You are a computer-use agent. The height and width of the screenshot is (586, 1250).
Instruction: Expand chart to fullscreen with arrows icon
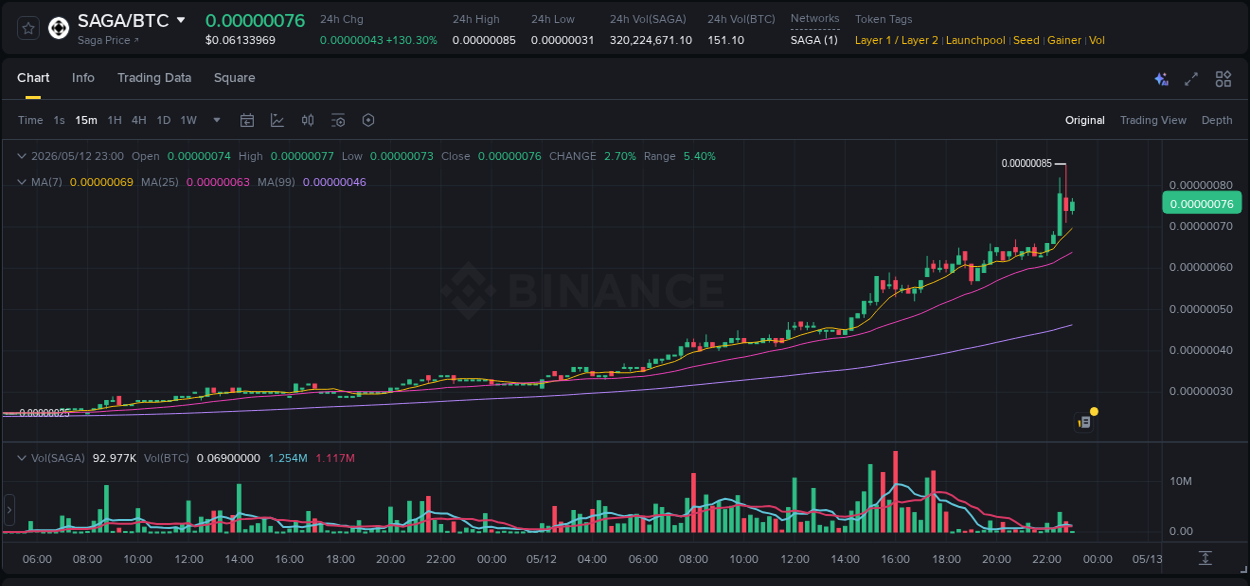1191,79
